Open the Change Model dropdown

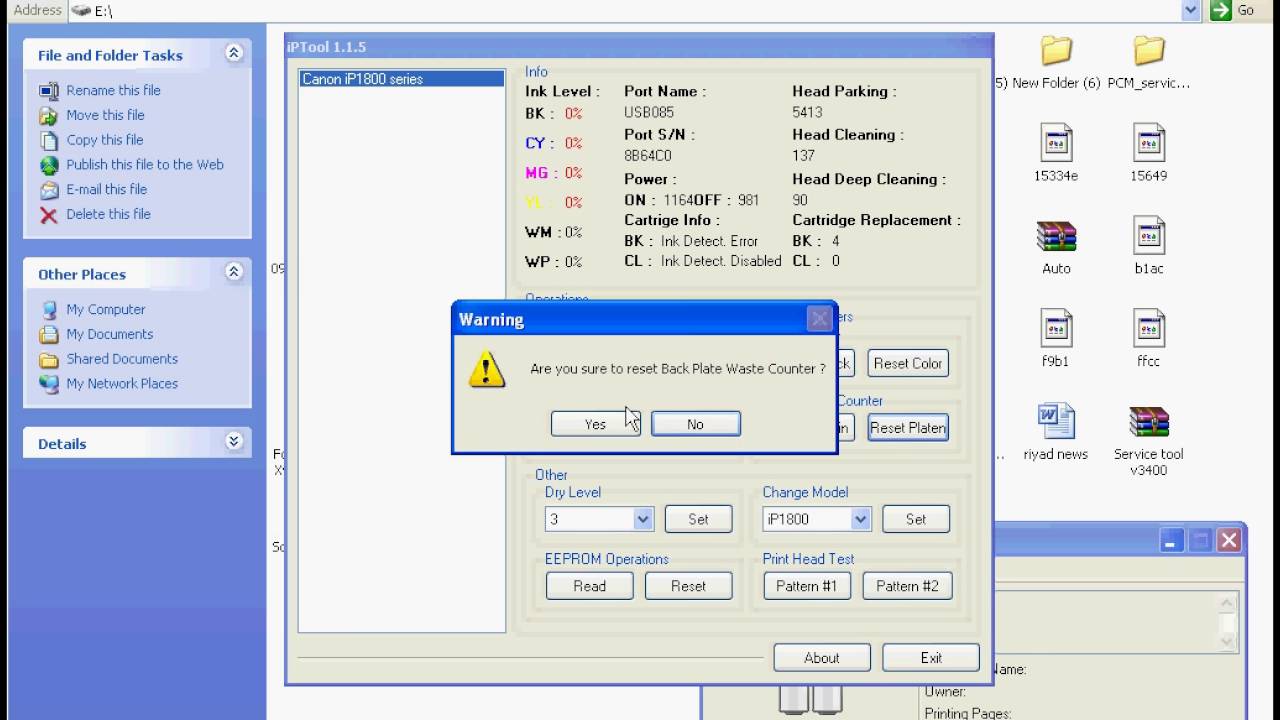pos(860,519)
